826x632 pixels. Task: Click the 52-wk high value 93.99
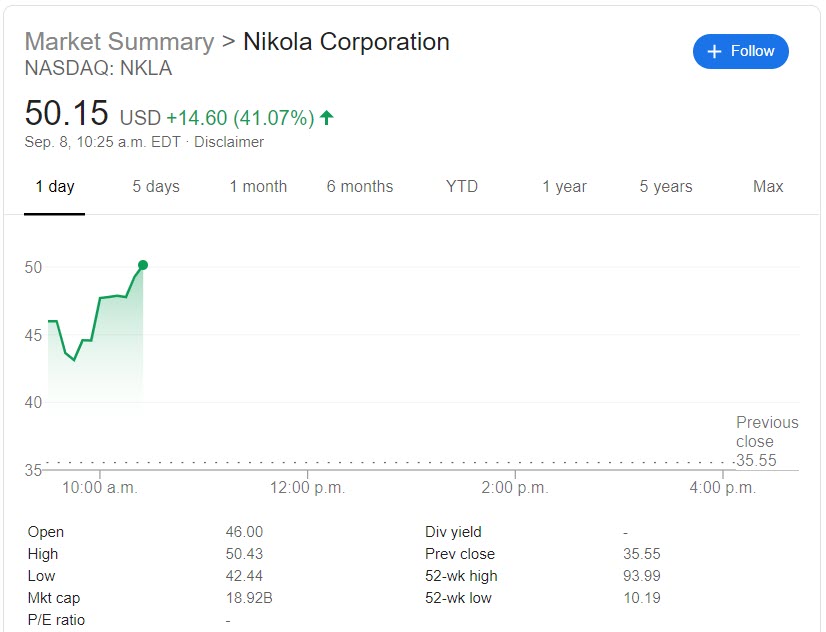642,576
